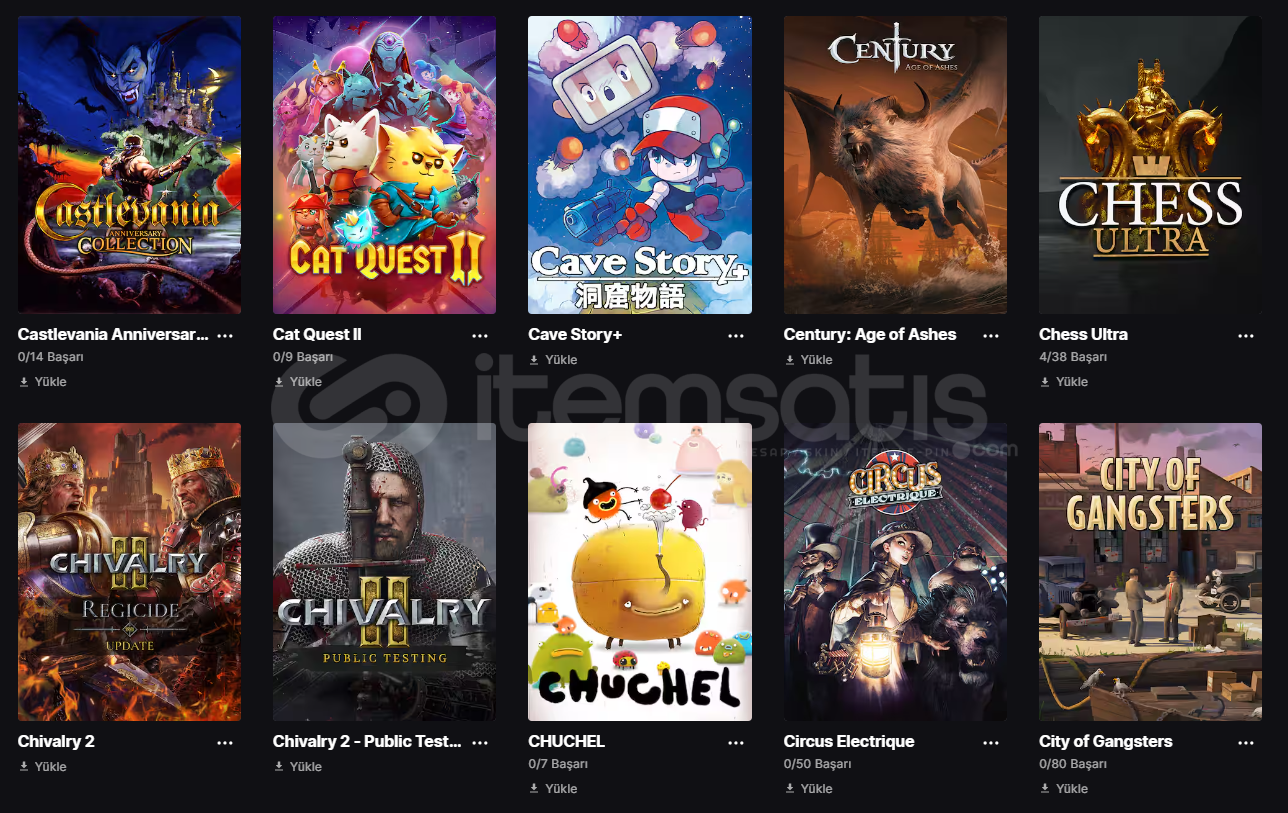
Task: Open three-dot options for Century: Age of Ashes
Action: (991, 335)
